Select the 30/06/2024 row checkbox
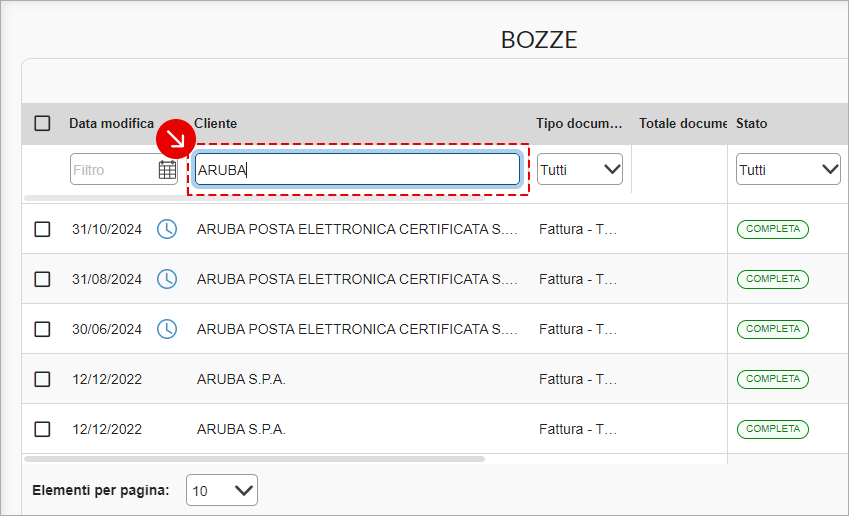This screenshot has width=849, height=516. tap(42, 329)
